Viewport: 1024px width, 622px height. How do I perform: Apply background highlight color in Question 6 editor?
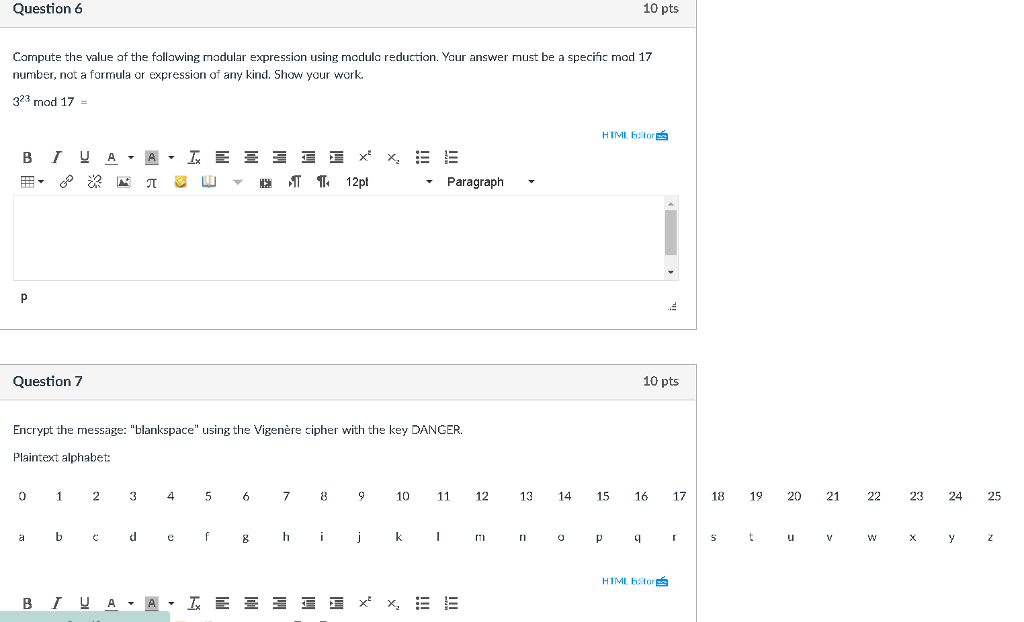point(152,157)
